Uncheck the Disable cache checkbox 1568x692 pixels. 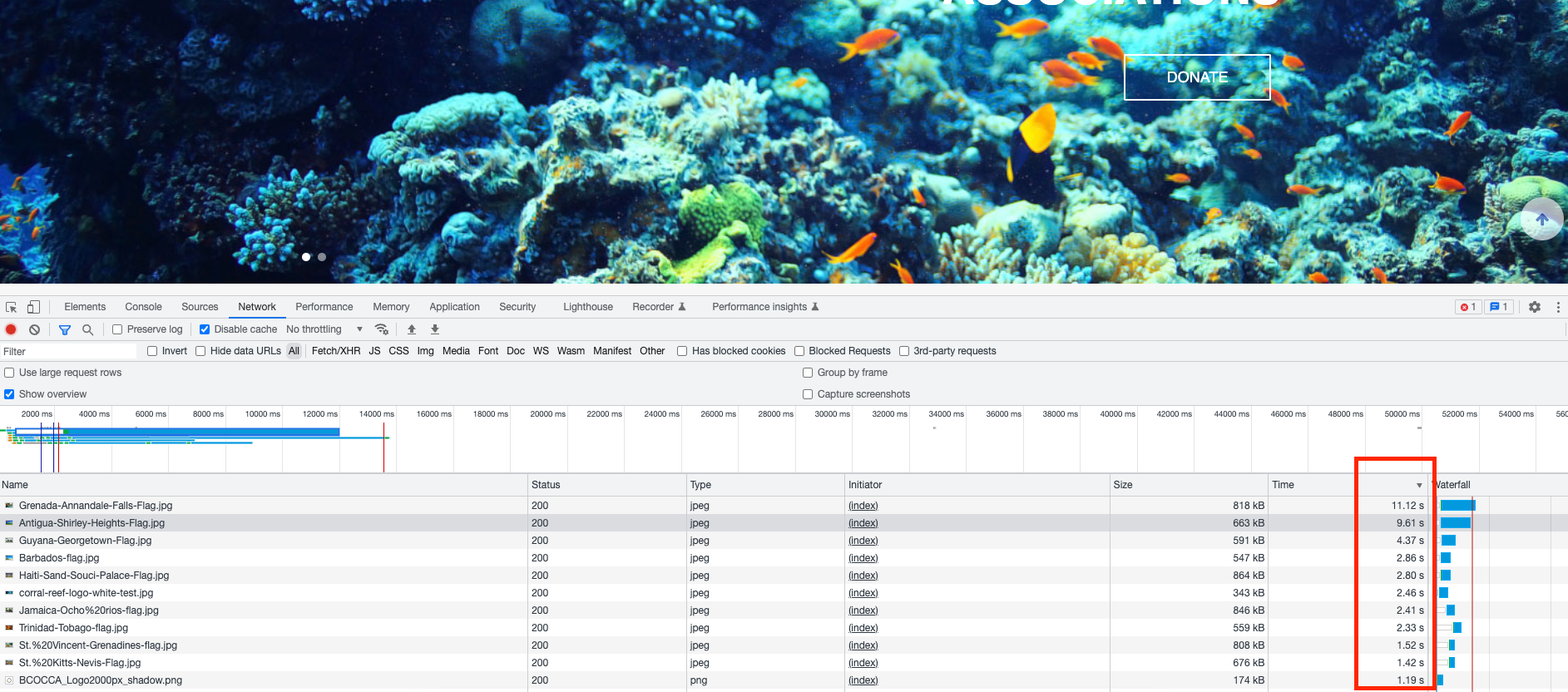pos(205,329)
